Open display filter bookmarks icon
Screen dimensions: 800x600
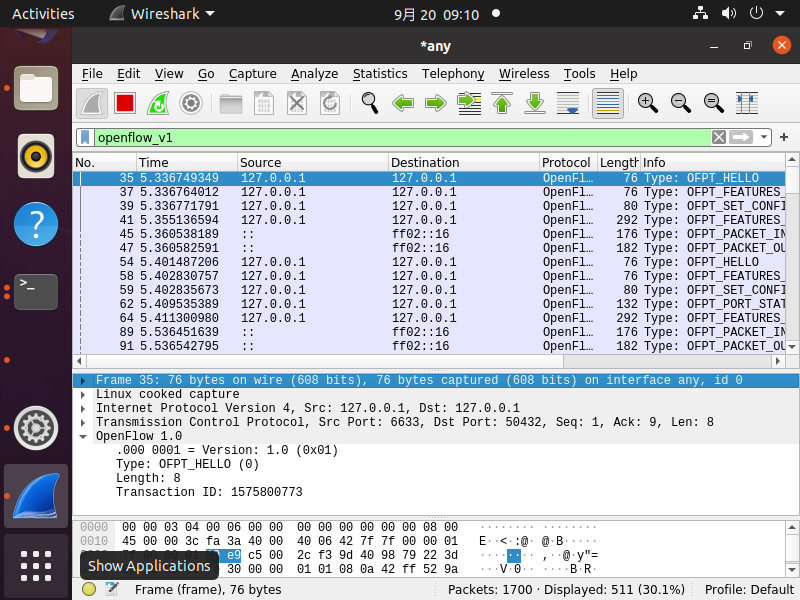[x=85, y=137]
